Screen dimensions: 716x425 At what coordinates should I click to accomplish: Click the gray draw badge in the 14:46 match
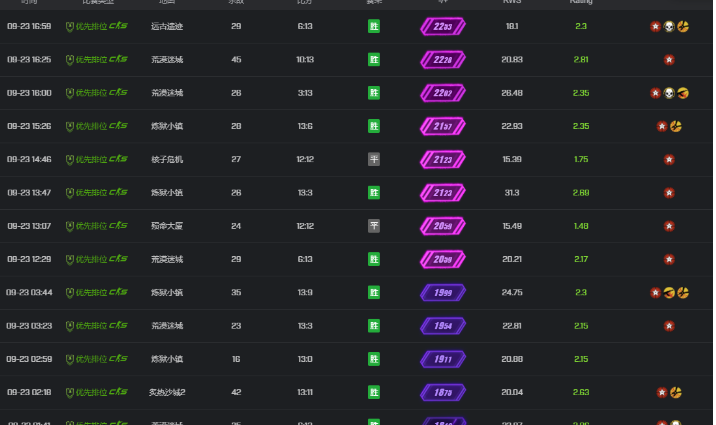(x=374, y=159)
